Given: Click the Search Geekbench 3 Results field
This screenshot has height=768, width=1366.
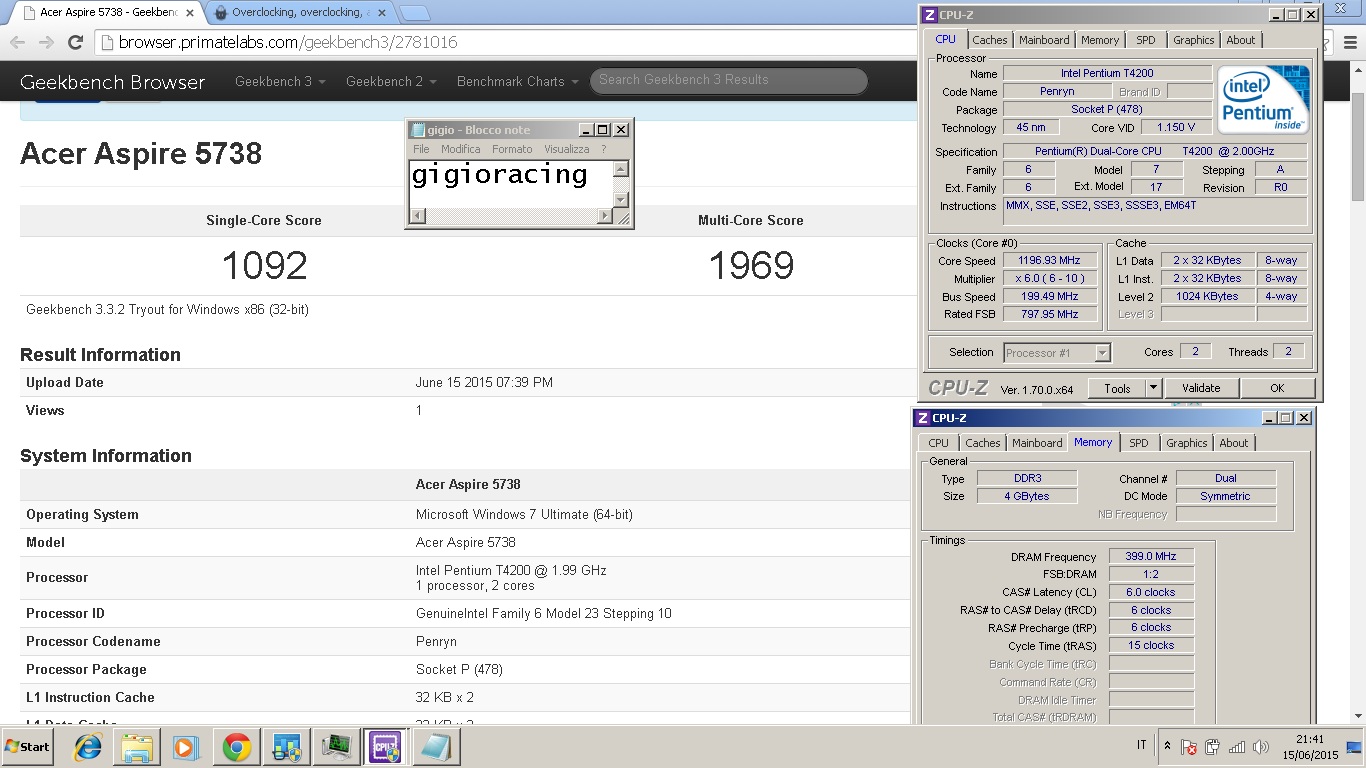Looking at the screenshot, I should pos(728,80).
